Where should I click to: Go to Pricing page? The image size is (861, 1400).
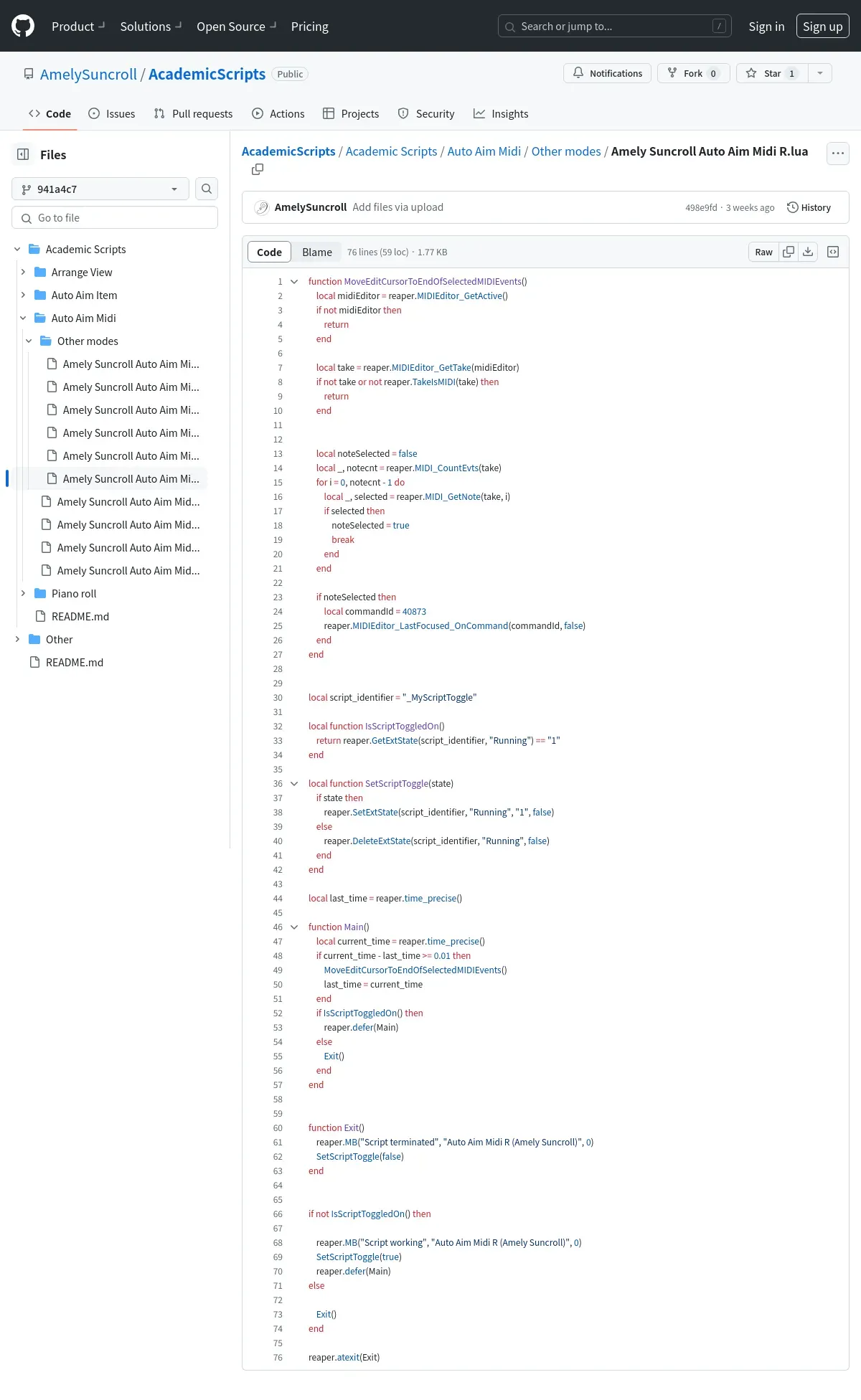point(310,27)
